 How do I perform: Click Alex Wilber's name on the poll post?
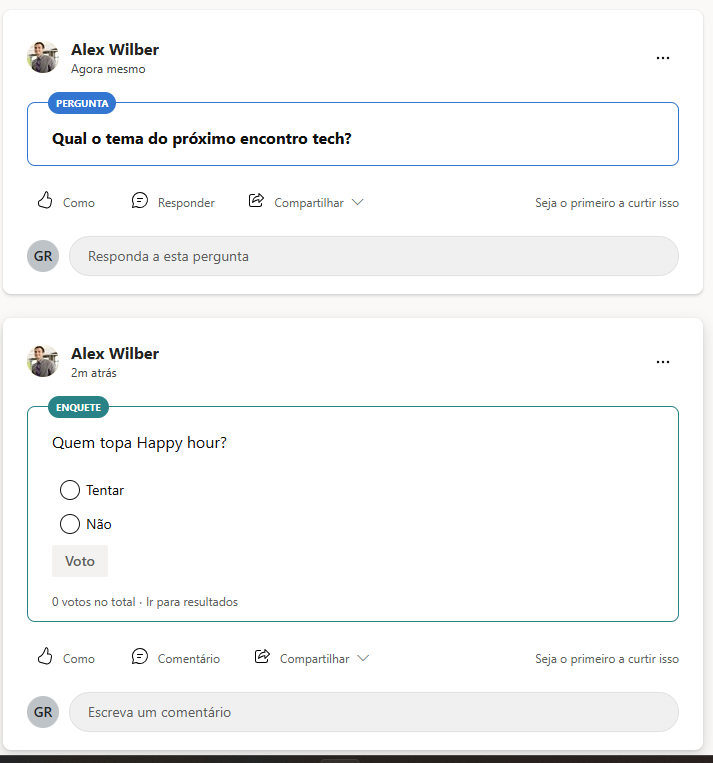[115, 353]
